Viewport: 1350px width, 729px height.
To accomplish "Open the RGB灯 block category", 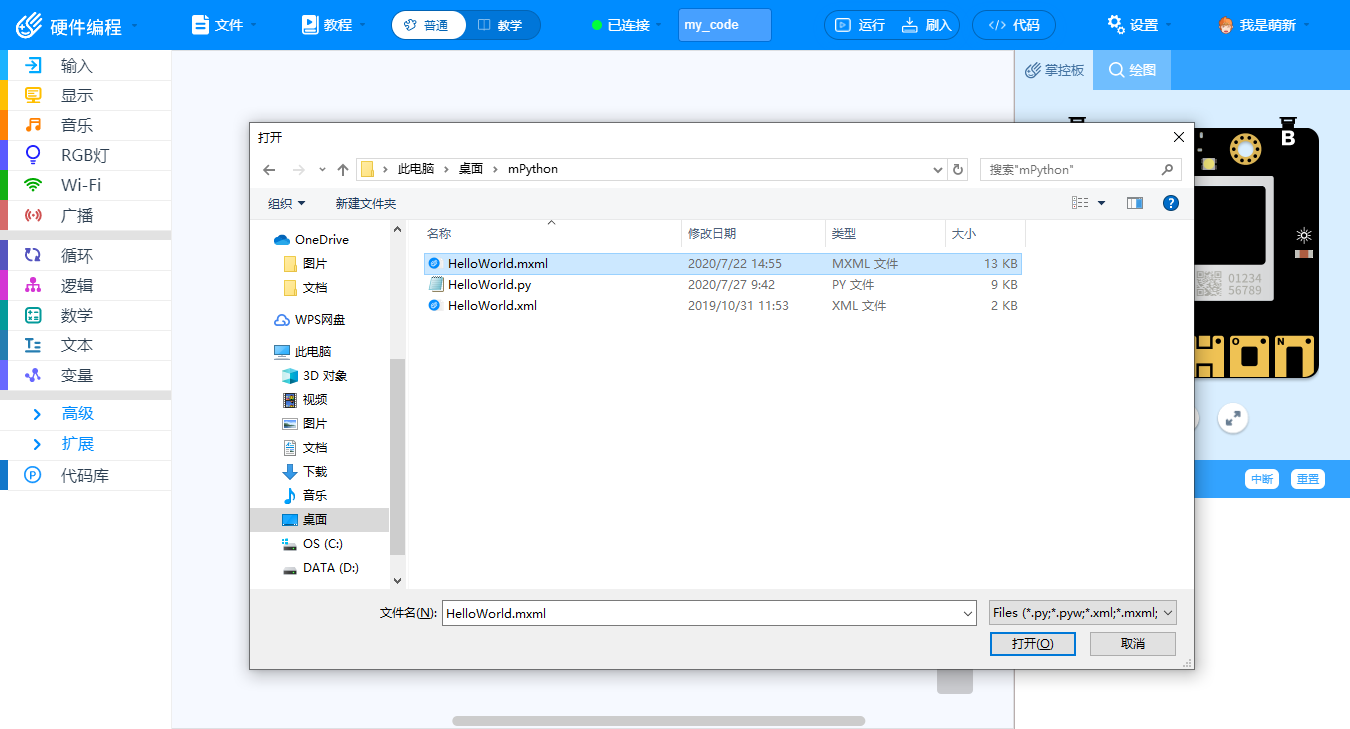I will click(x=86, y=155).
